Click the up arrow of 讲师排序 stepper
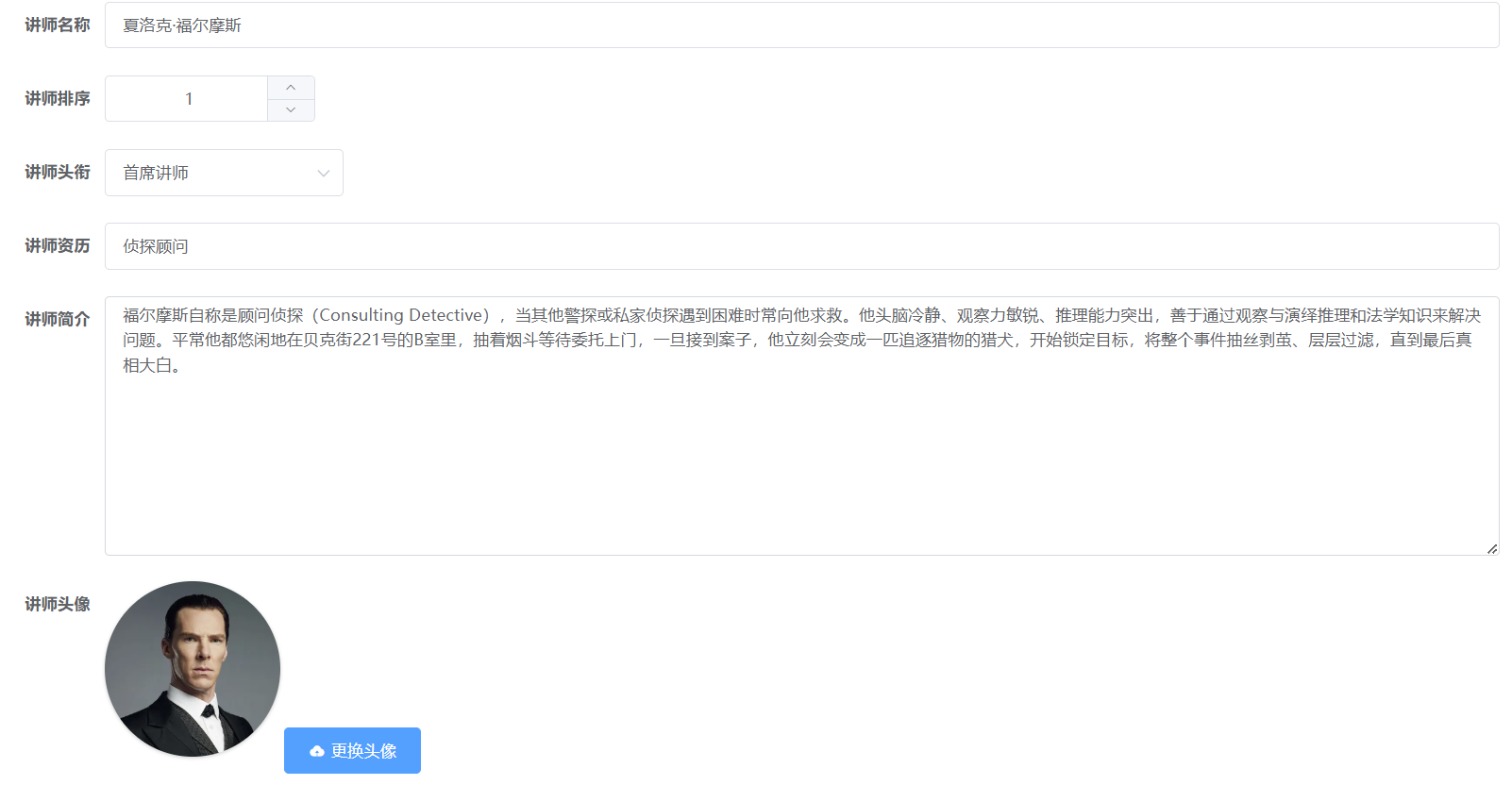Screen dimensions: 1512x785 point(291,88)
